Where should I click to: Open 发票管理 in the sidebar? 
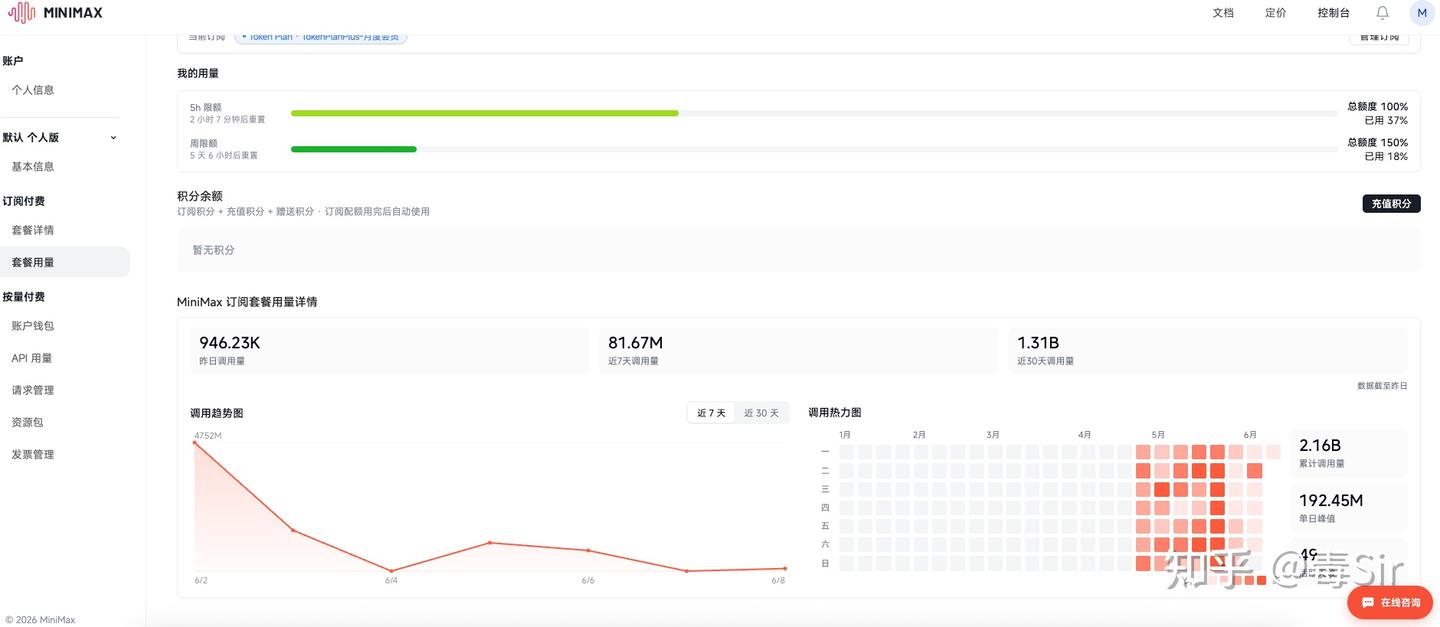(33, 454)
